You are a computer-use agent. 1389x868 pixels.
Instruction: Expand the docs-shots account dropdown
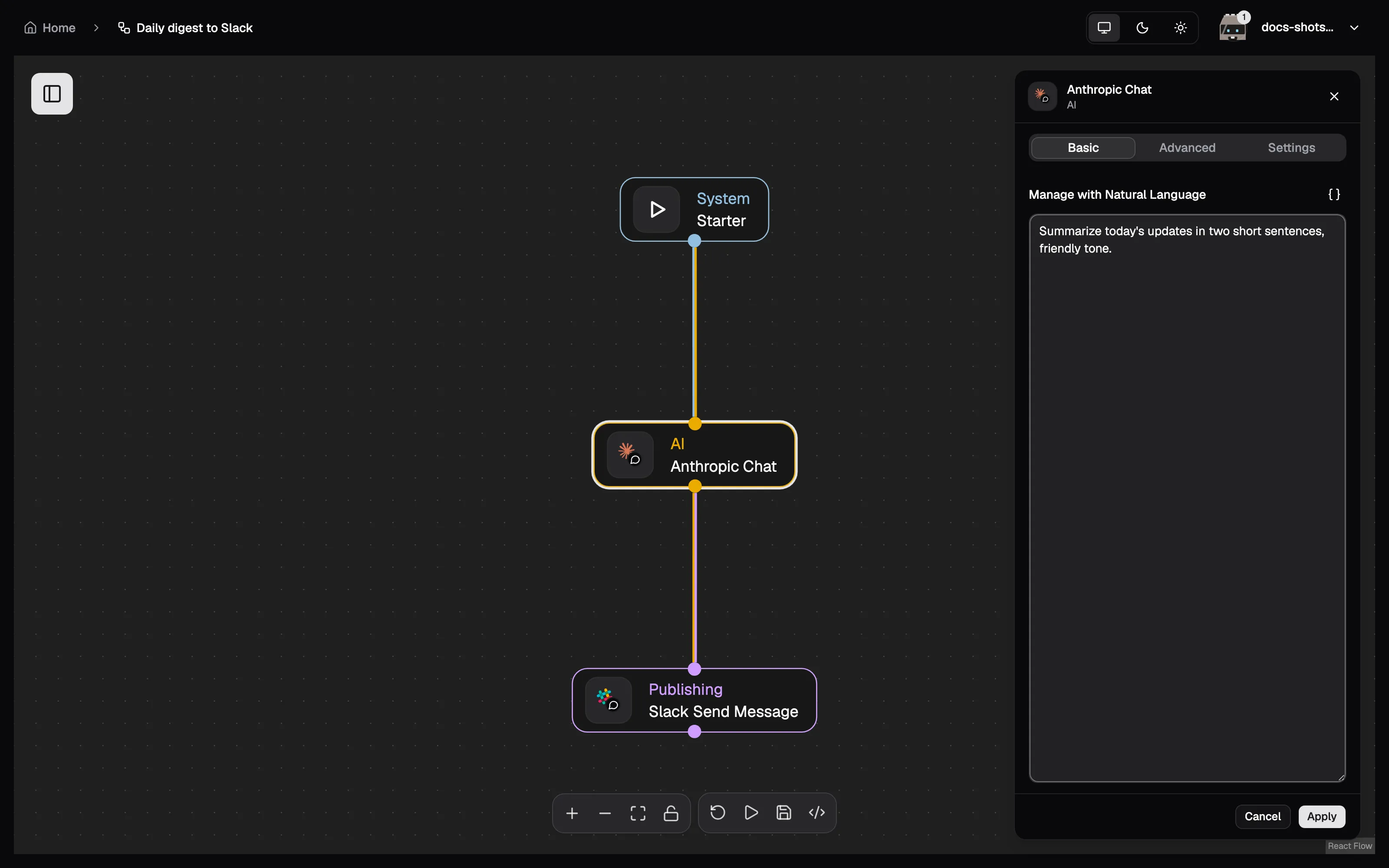[x=1354, y=27]
